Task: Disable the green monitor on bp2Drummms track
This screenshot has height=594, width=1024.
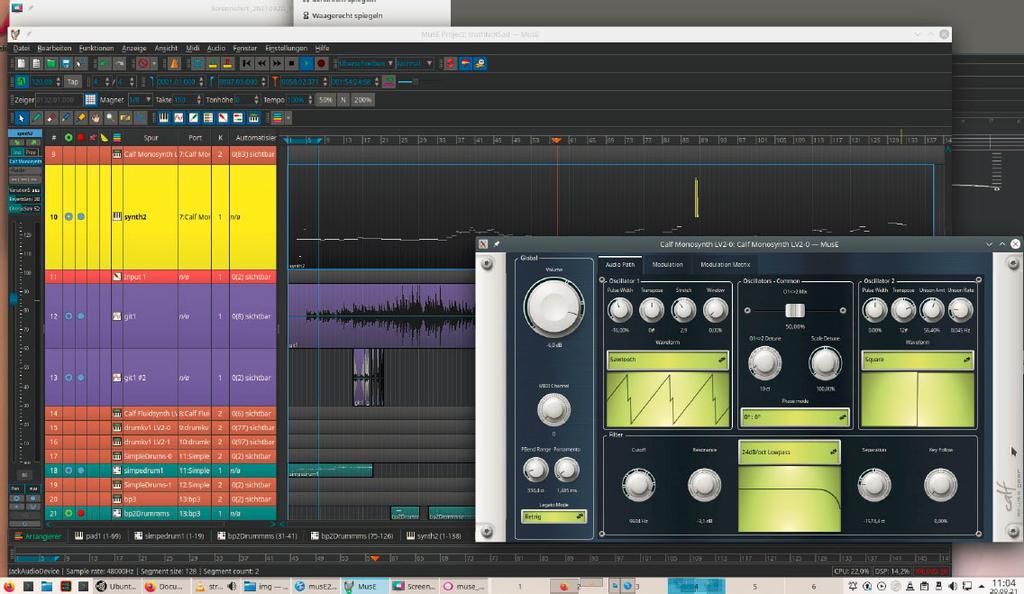Action: click(x=68, y=513)
